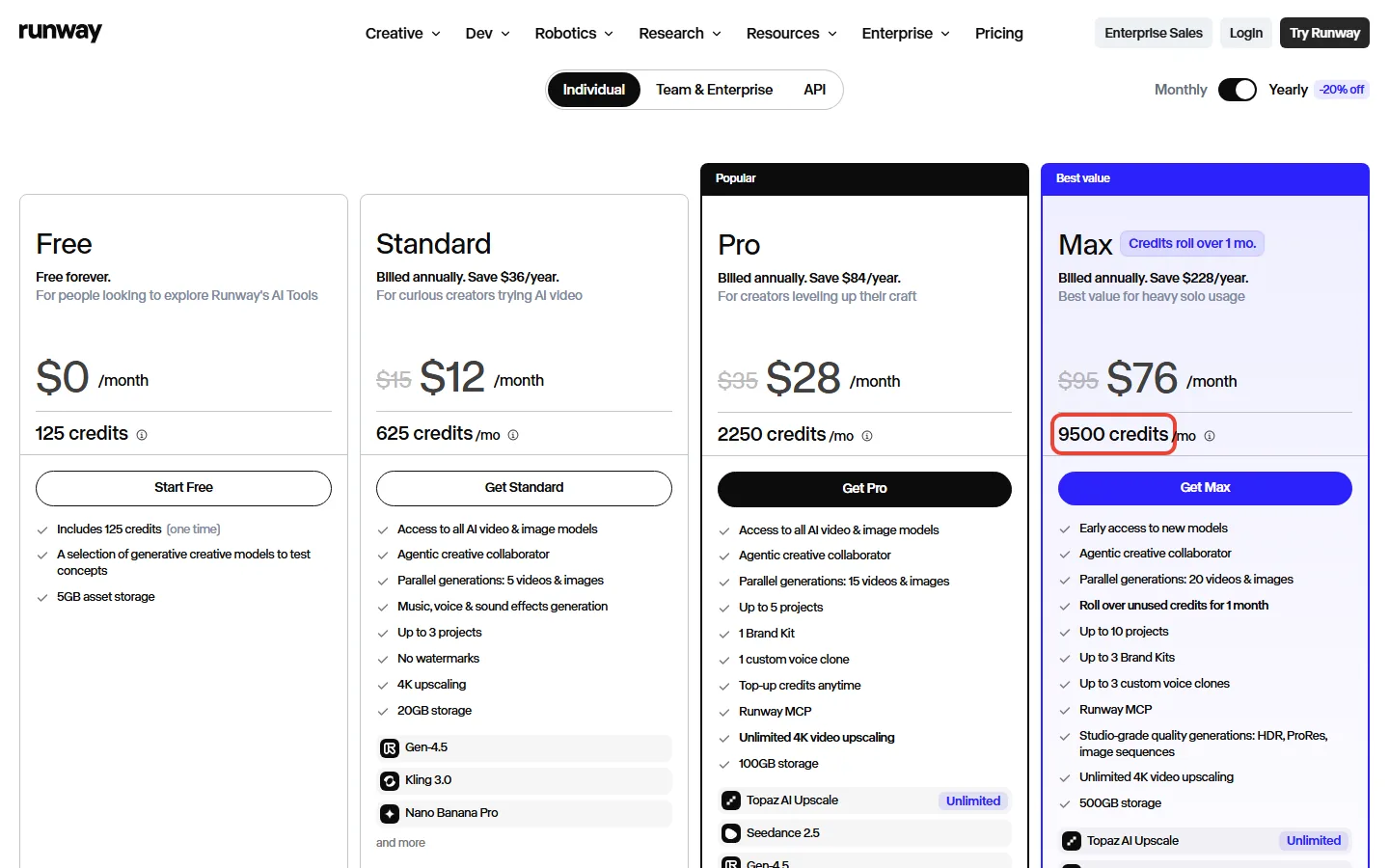The height and width of the screenshot is (868, 1389).
Task: Switch to the Team & Enterprise tab
Action: (x=715, y=90)
